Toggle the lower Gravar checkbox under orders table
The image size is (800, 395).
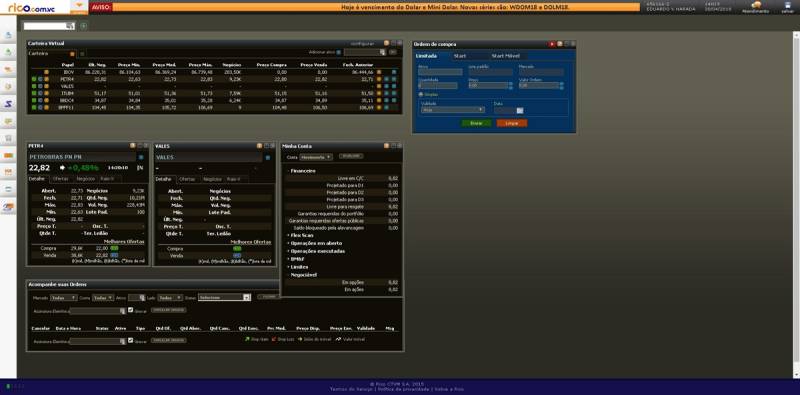tap(131, 340)
